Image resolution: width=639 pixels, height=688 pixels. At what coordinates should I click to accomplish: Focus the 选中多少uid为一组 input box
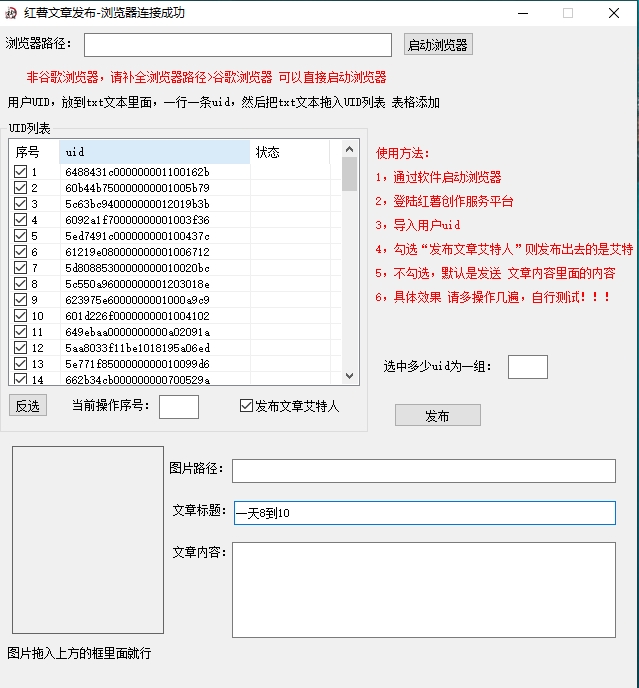(x=528, y=367)
